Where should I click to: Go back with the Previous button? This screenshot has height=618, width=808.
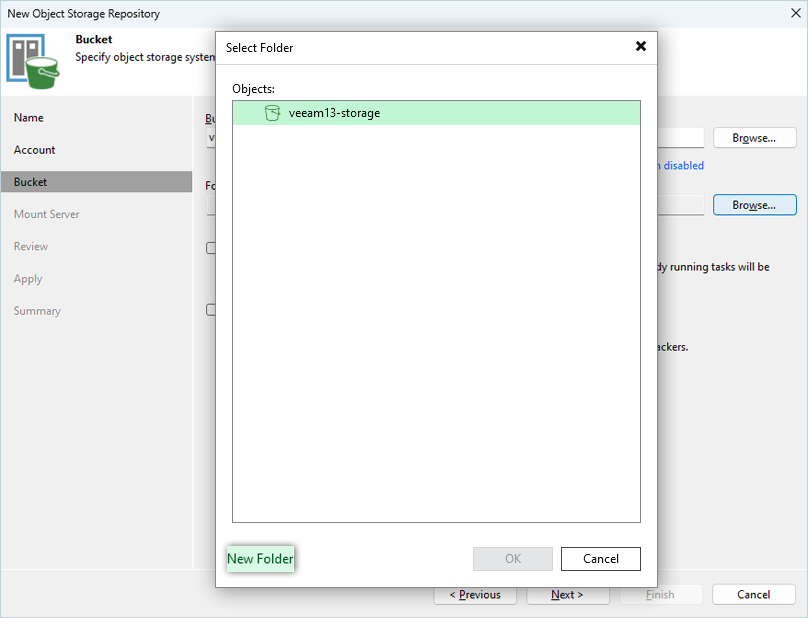click(475, 595)
